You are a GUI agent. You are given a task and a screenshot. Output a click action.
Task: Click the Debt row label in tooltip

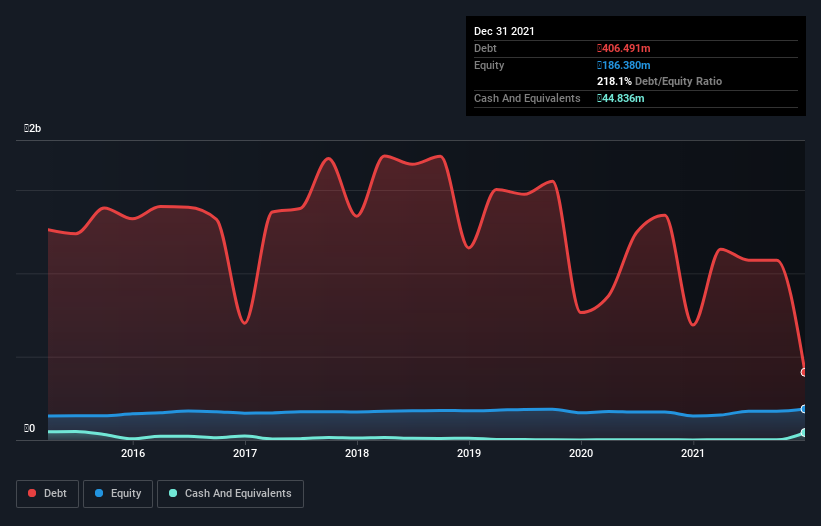click(x=485, y=48)
